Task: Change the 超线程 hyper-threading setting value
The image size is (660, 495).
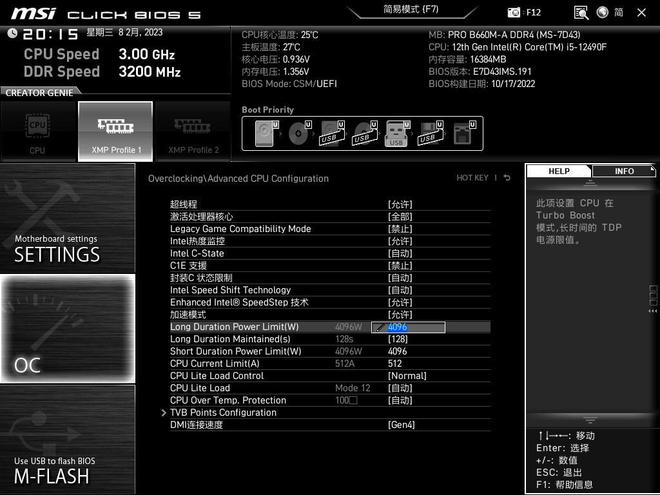Action: (400, 205)
